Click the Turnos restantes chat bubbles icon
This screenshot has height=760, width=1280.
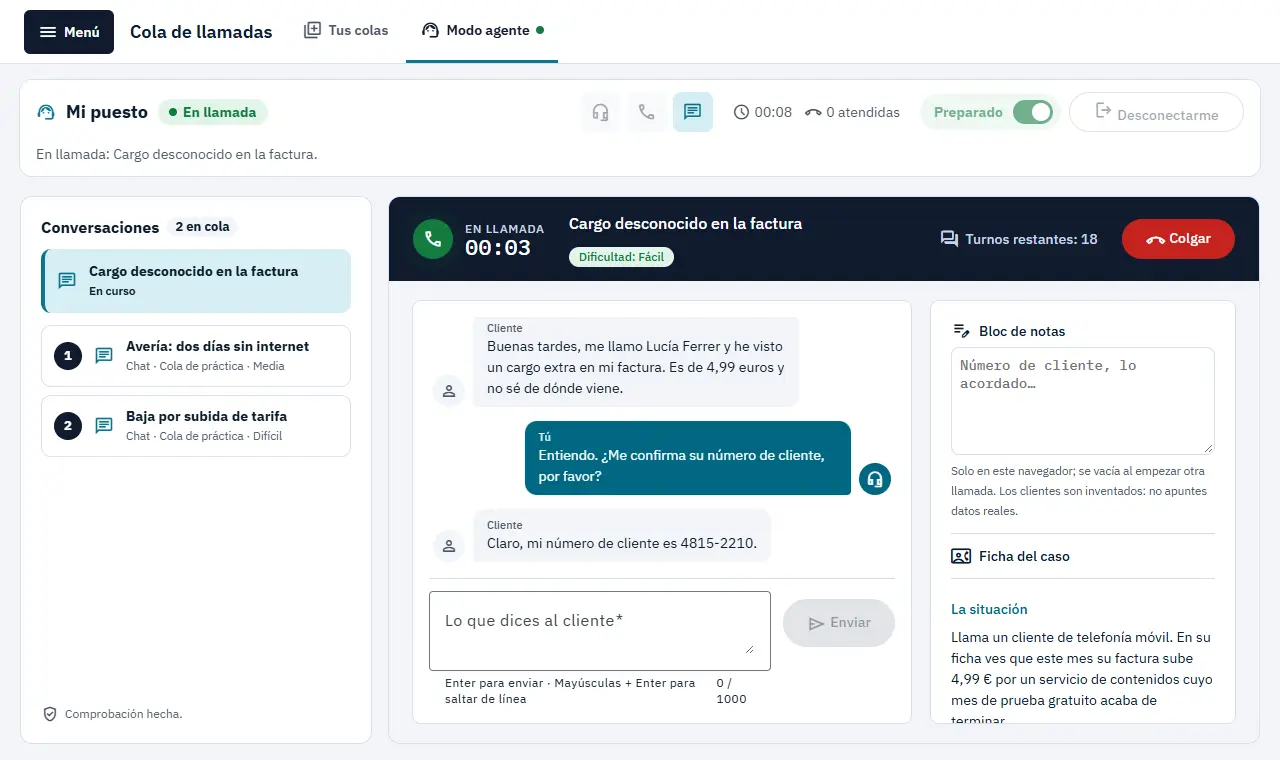(949, 239)
